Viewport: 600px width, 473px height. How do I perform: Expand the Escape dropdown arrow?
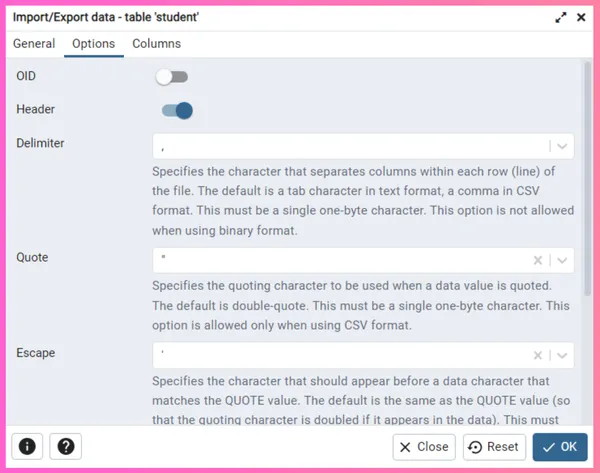click(562, 356)
